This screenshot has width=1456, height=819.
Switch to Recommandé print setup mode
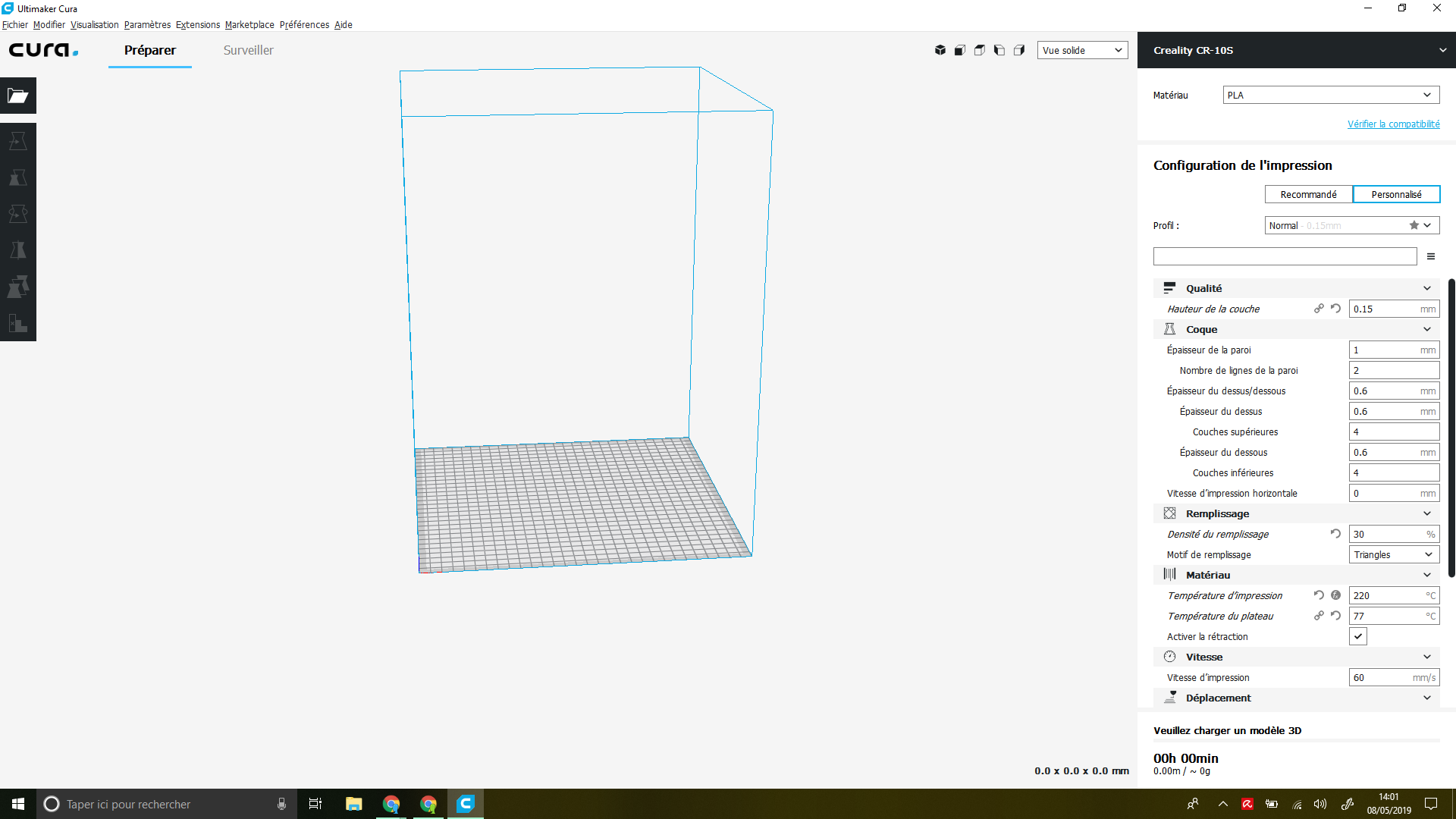(1308, 194)
